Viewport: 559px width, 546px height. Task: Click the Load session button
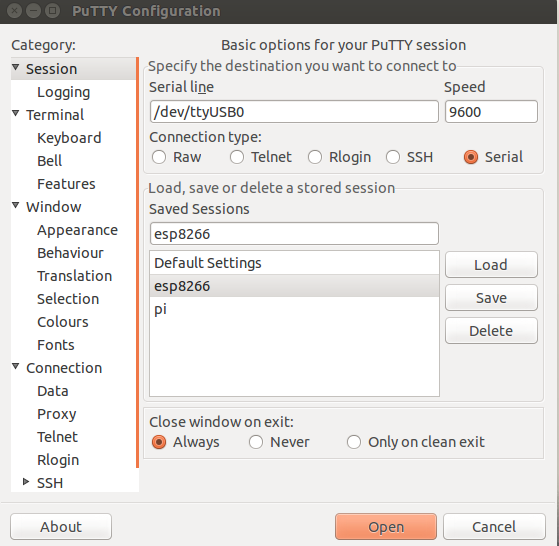tap(491, 265)
